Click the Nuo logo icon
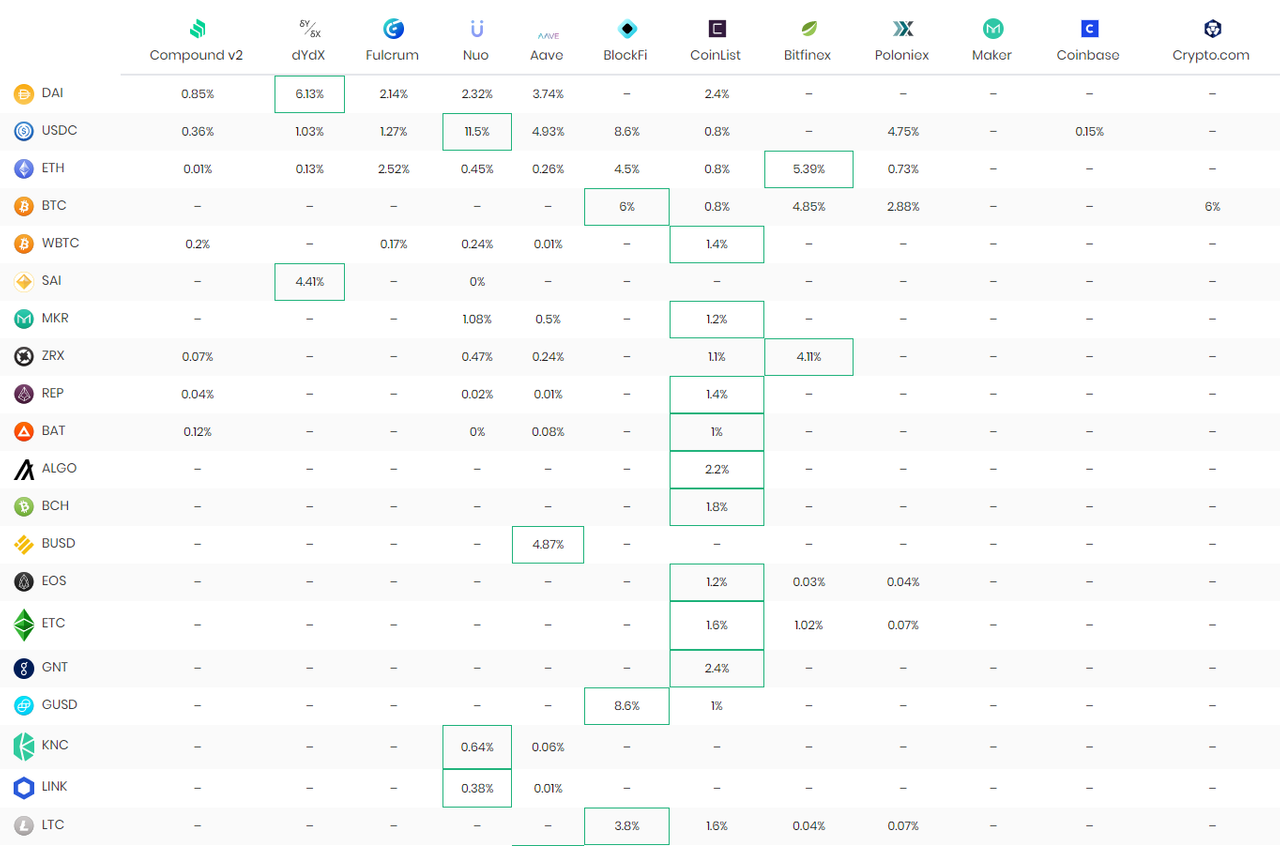The width and height of the screenshot is (1280, 846). [x=477, y=28]
